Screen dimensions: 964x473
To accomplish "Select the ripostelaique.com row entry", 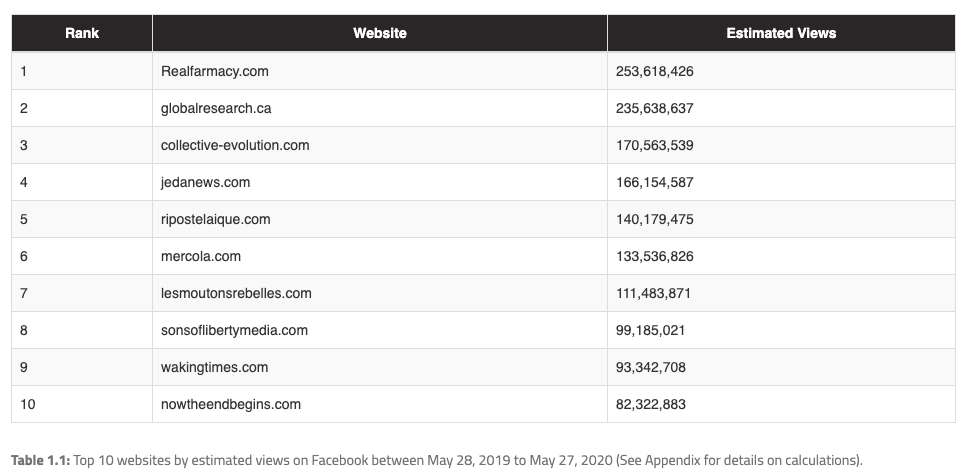I will pos(215,219).
